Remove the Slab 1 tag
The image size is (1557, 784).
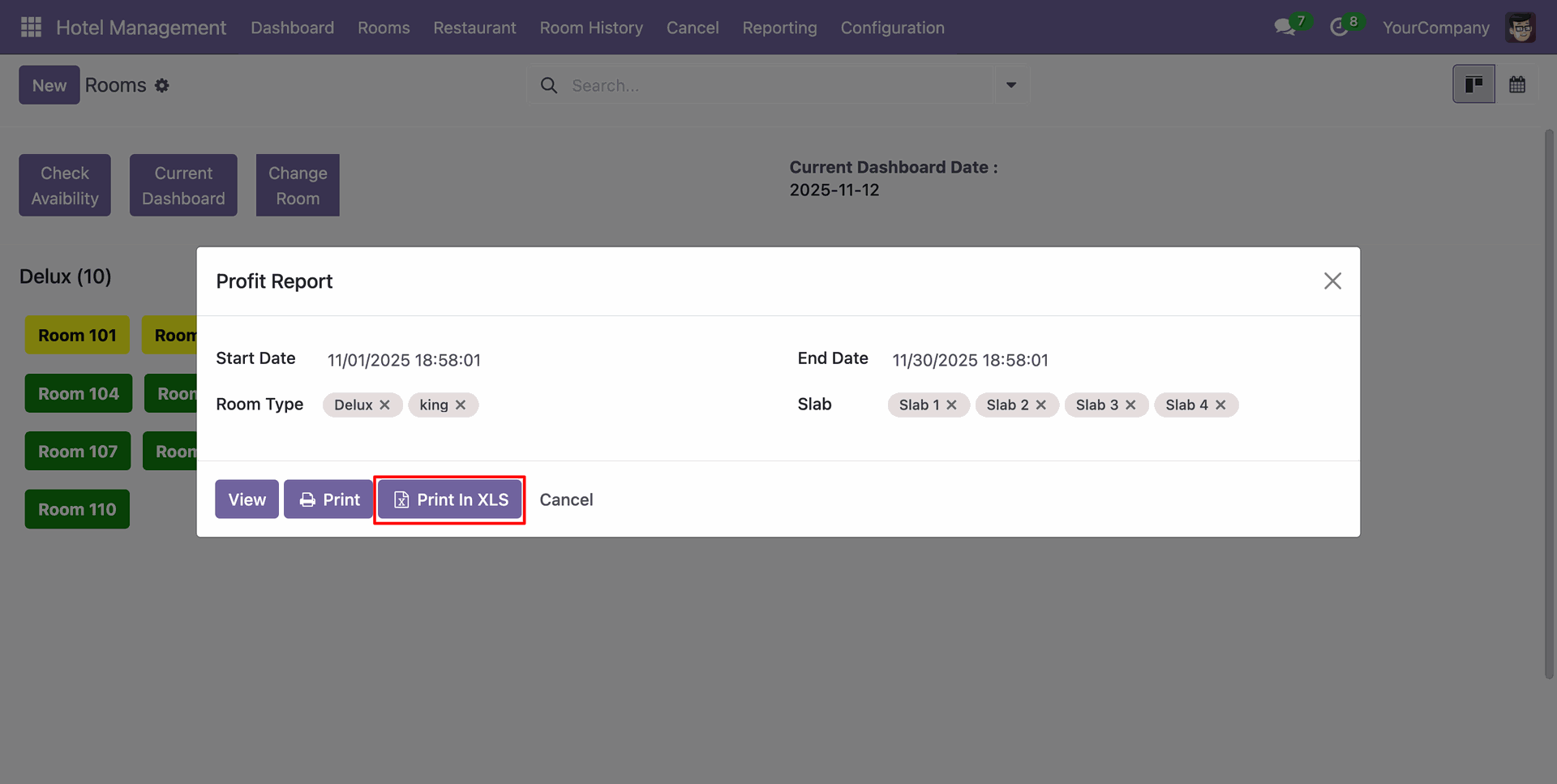pyautogui.click(x=952, y=405)
